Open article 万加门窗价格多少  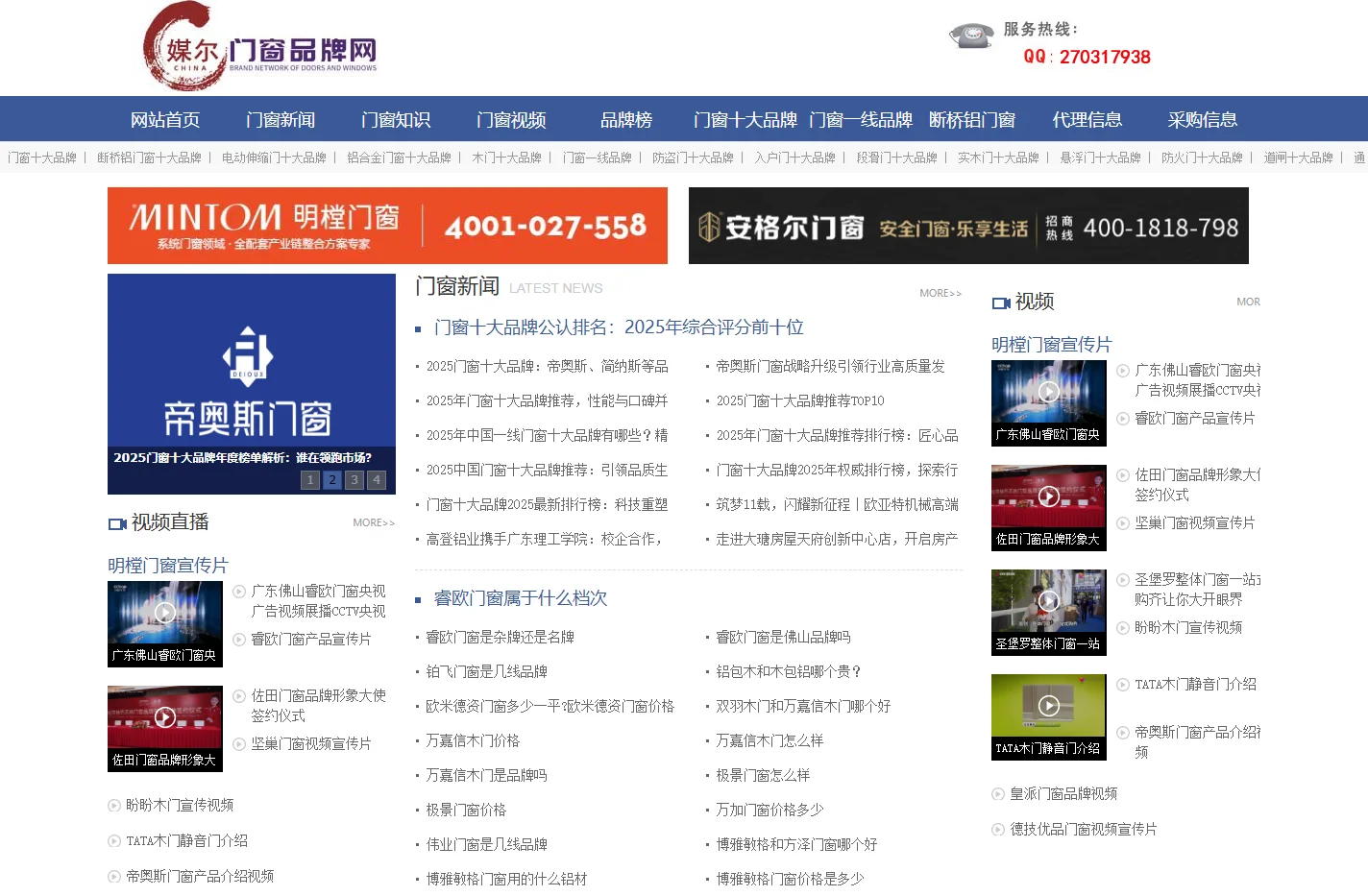[x=769, y=811]
